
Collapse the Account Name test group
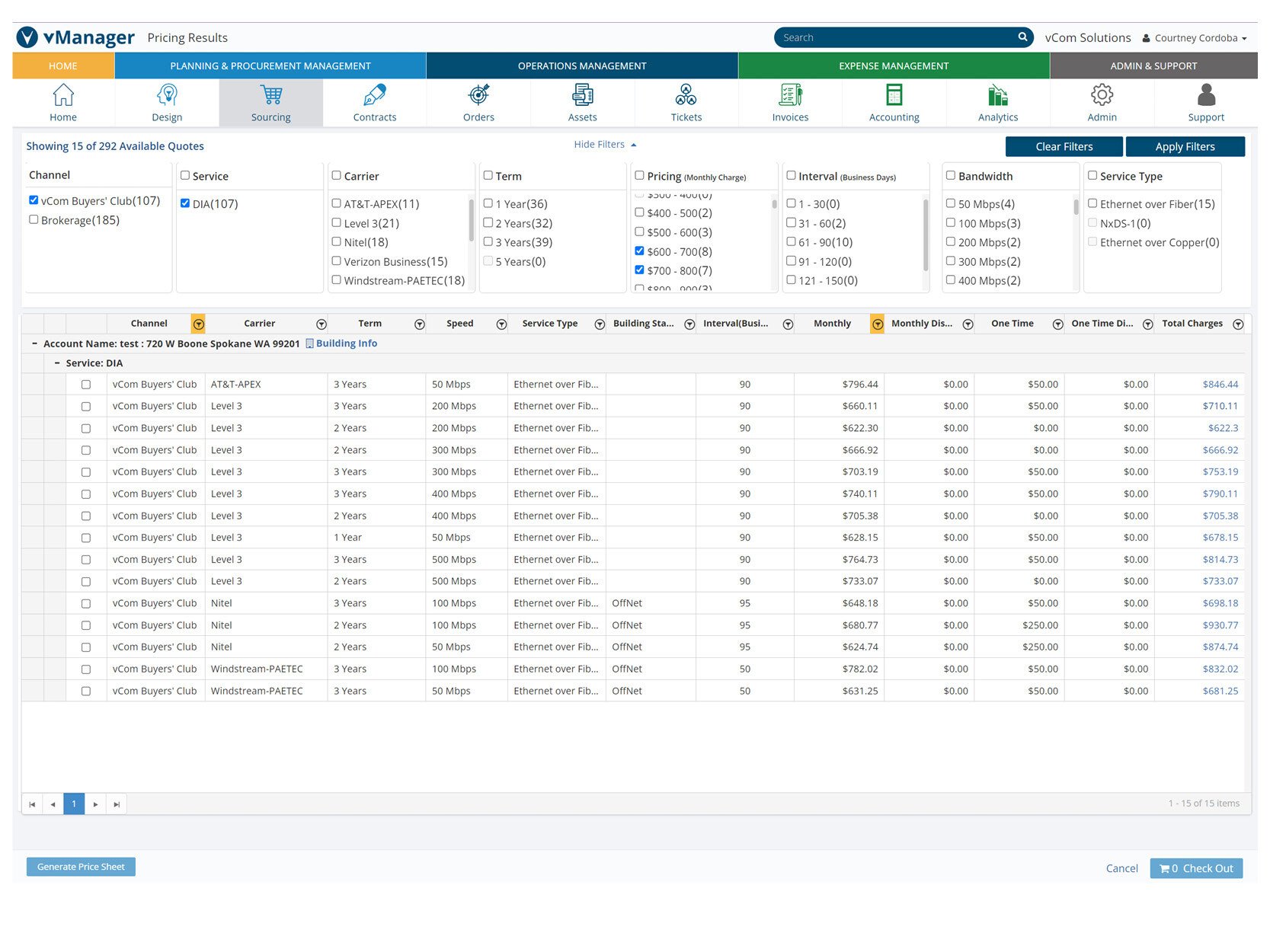pos(35,343)
